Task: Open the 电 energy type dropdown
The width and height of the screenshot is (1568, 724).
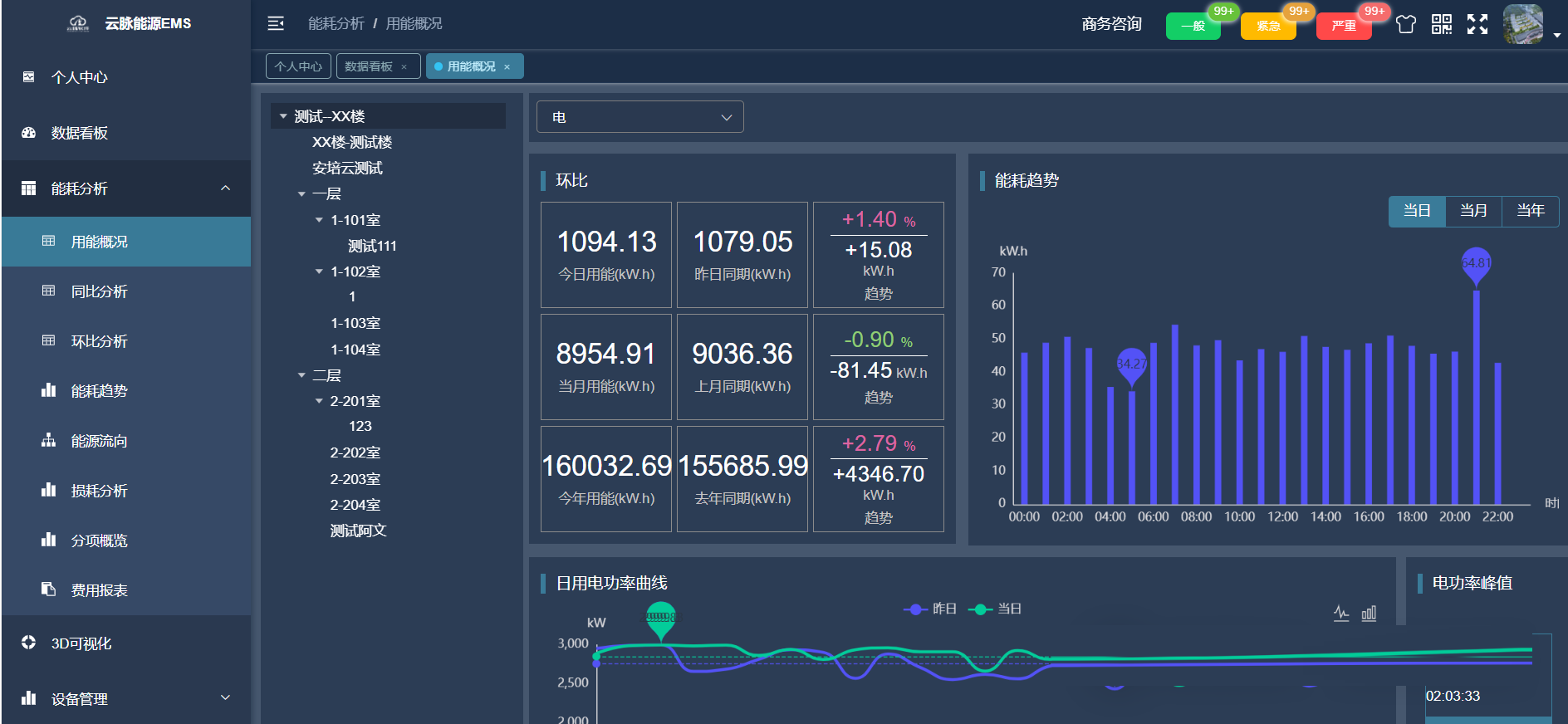Action: click(639, 117)
